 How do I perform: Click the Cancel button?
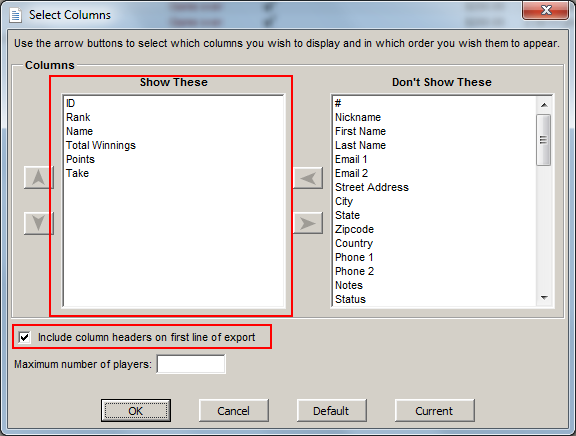[x=234, y=411]
